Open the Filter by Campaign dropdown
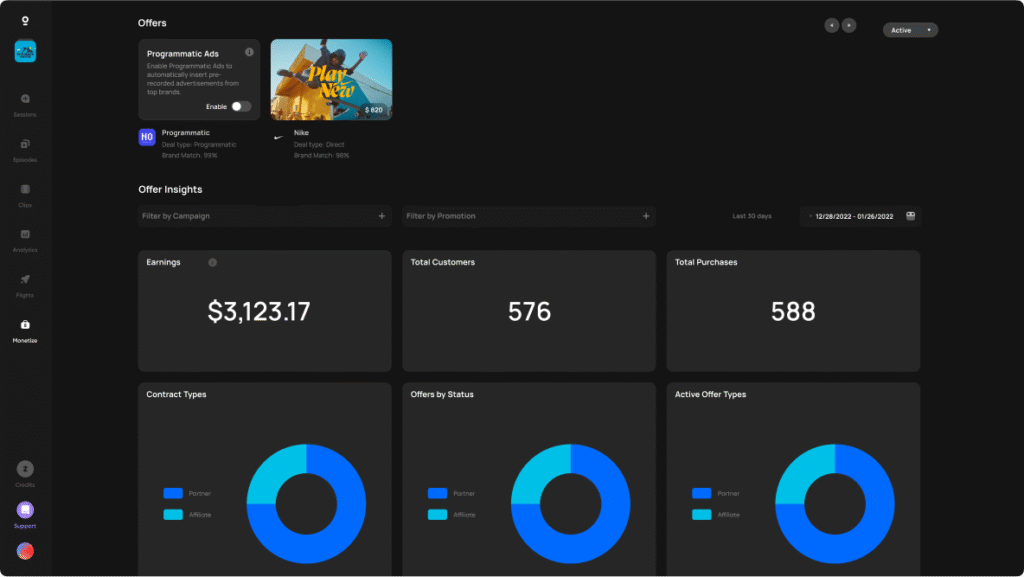The width and height of the screenshot is (1024, 577). (264, 216)
